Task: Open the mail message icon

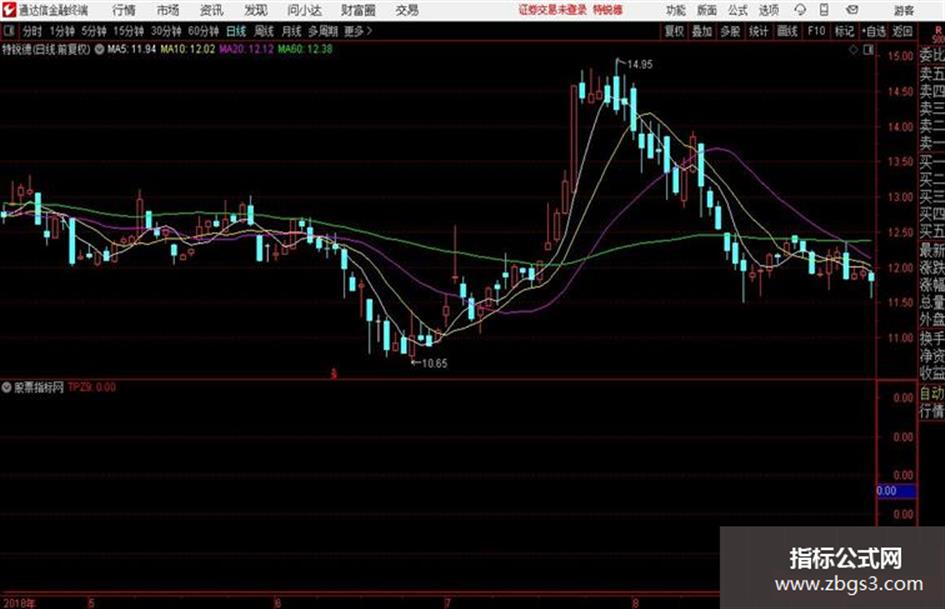Action: (x=852, y=10)
